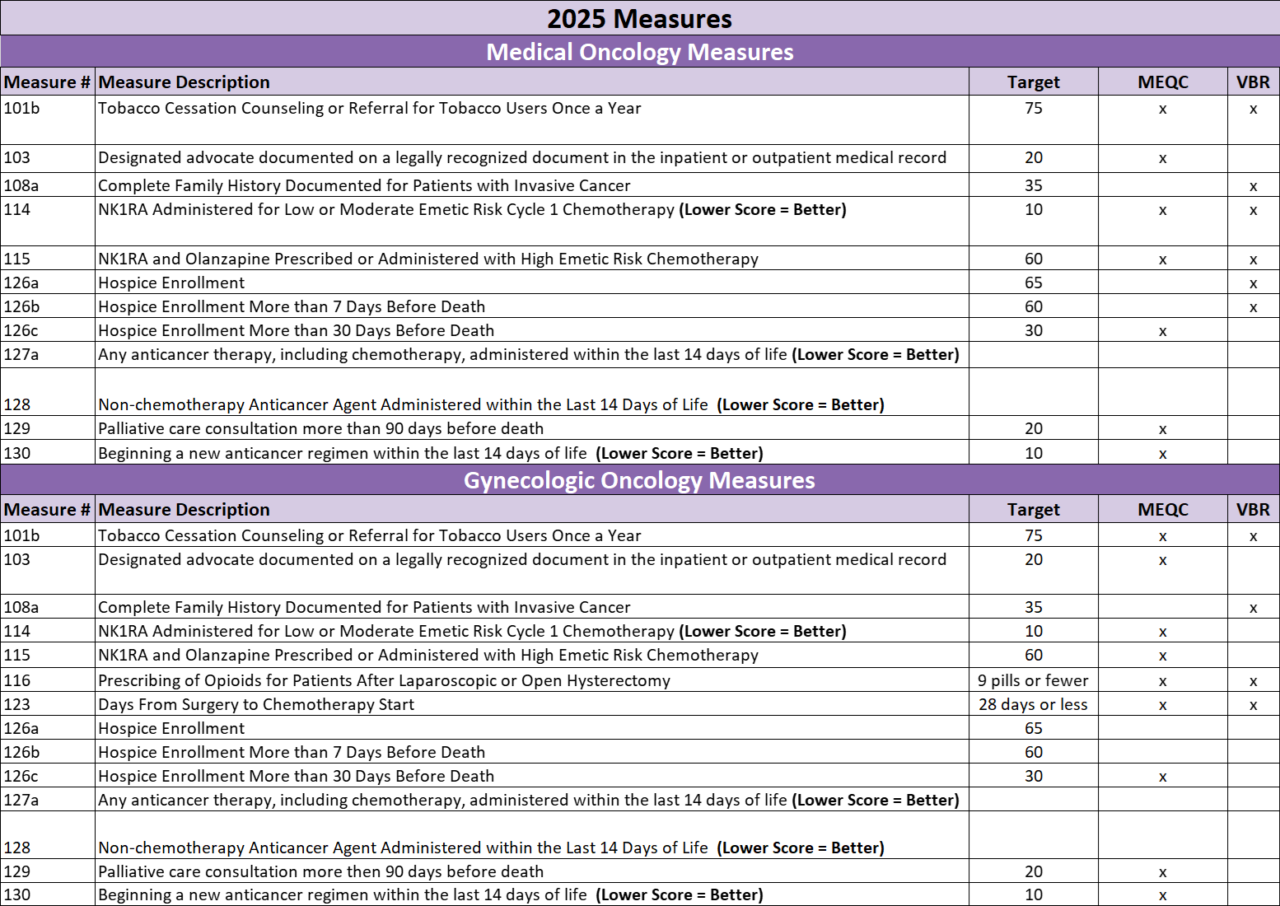Toggle the MEQC x beside Target 30
Screen dimensions: 1280x906
[1163, 775]
